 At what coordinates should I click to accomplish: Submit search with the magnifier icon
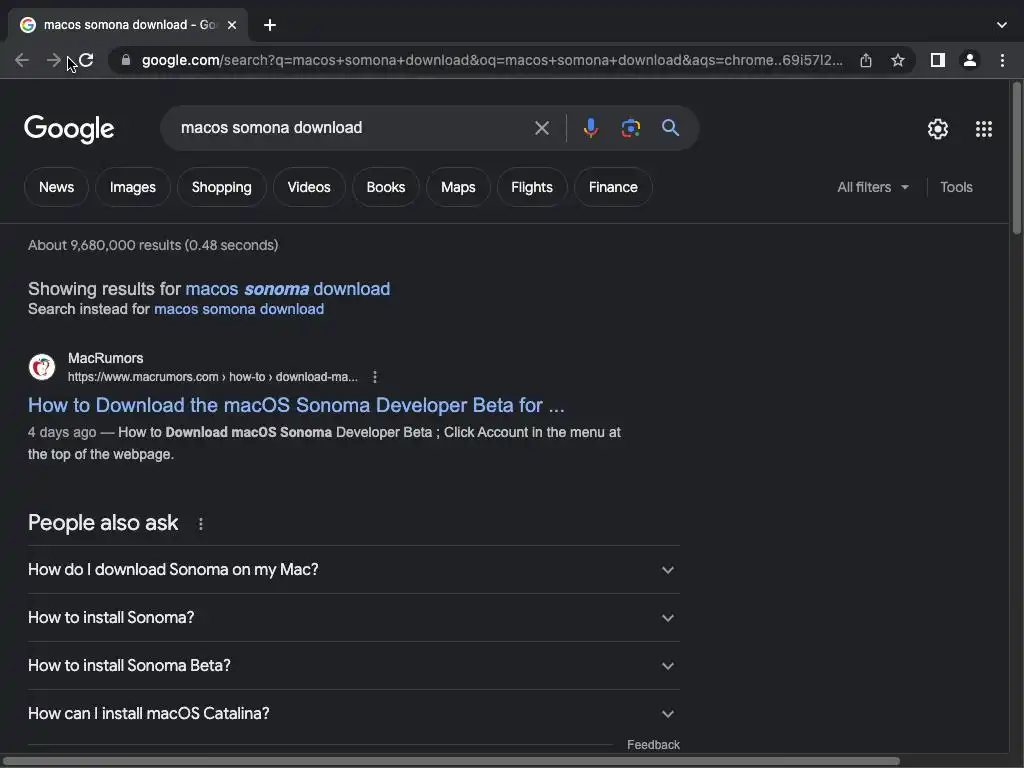click(x=671, y=128)
